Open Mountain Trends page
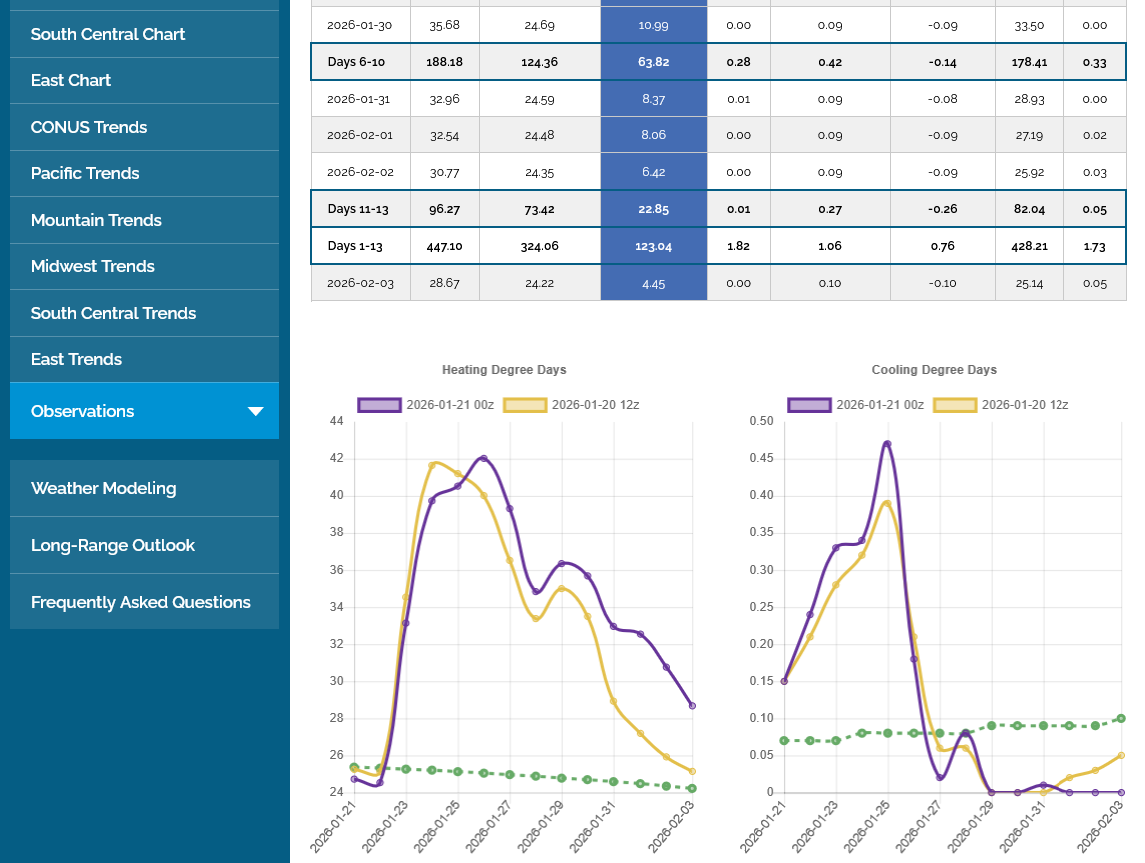Image resolution: width=1145 pixels, height=863 pixels. tap(96, 220)
